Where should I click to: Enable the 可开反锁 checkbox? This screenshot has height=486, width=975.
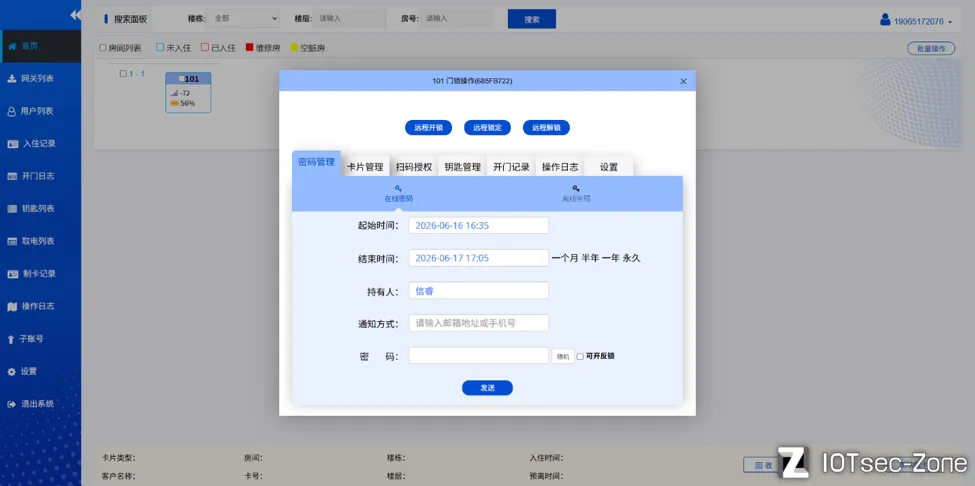[580, 356]
